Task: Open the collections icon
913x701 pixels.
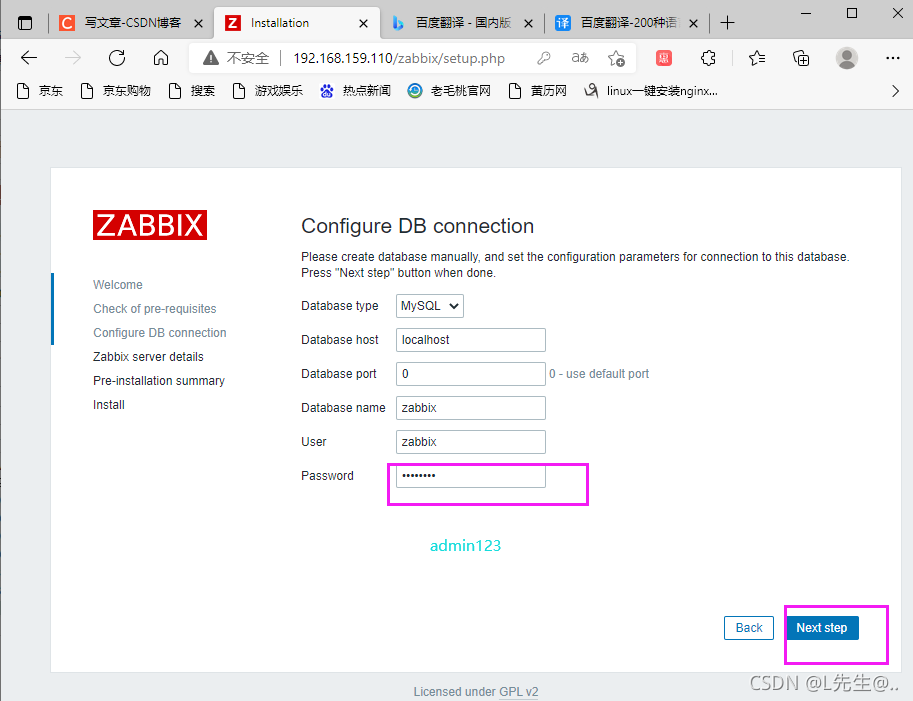Action: 801,58
